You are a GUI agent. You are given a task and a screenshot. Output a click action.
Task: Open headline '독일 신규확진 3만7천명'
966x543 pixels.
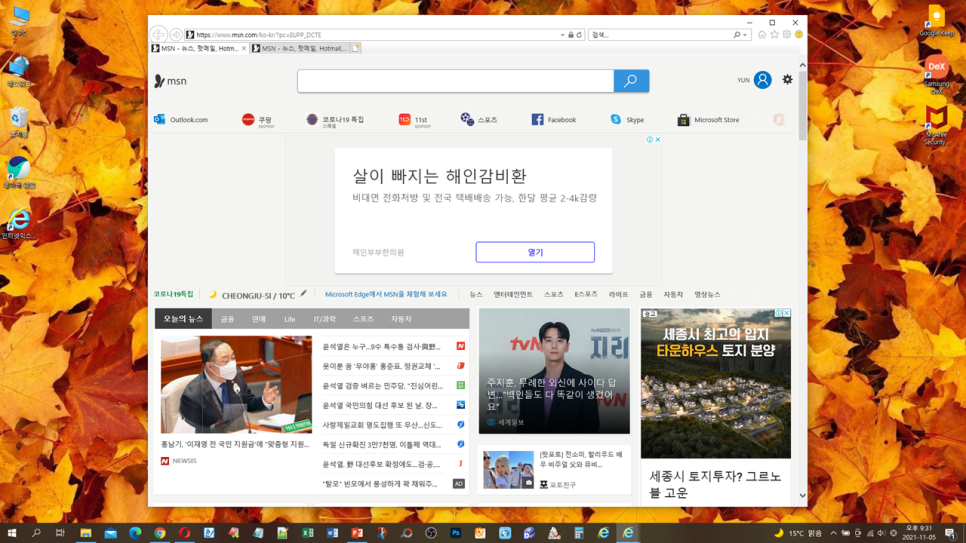(x=381, y=444)
